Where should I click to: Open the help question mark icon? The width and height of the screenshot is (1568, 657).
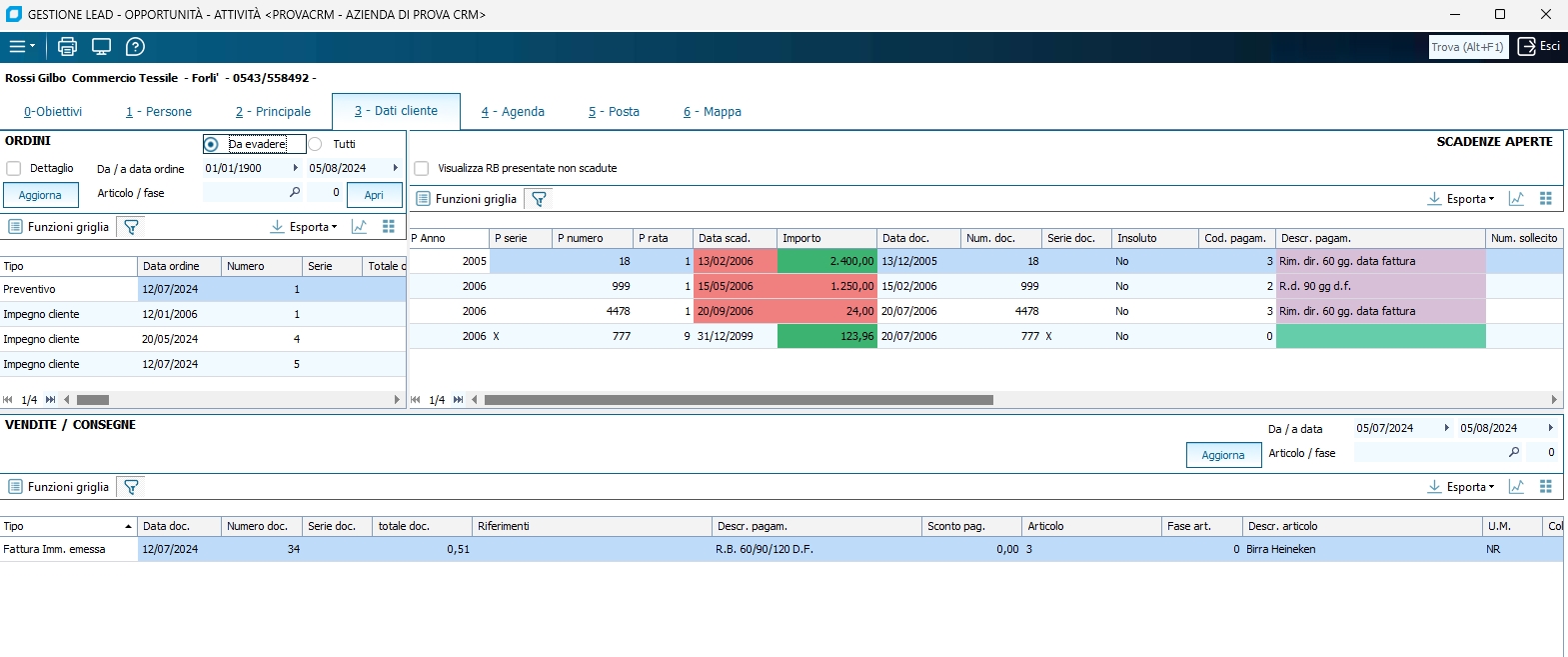click(135, 46)
